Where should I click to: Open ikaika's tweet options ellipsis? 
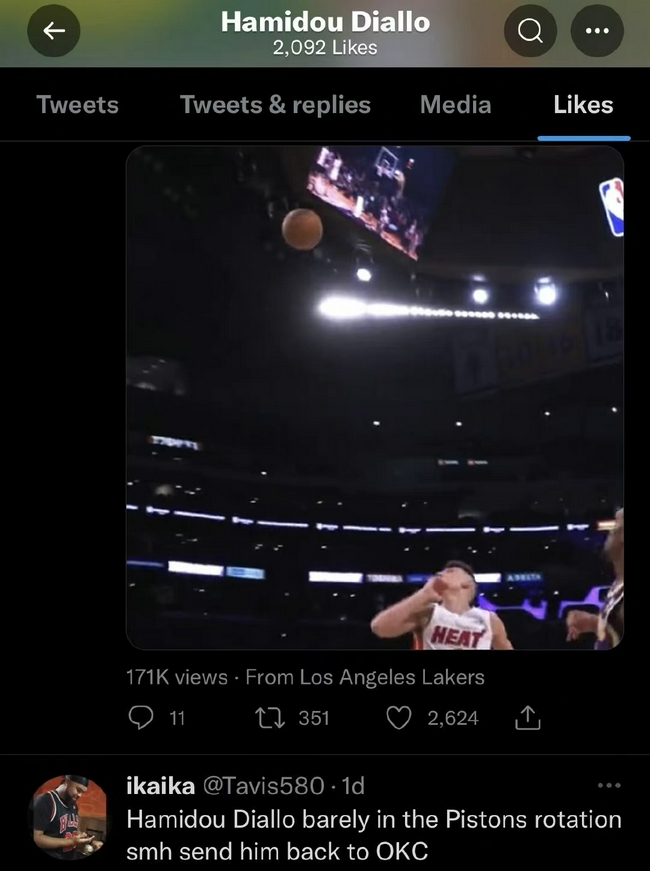point(608,785)
